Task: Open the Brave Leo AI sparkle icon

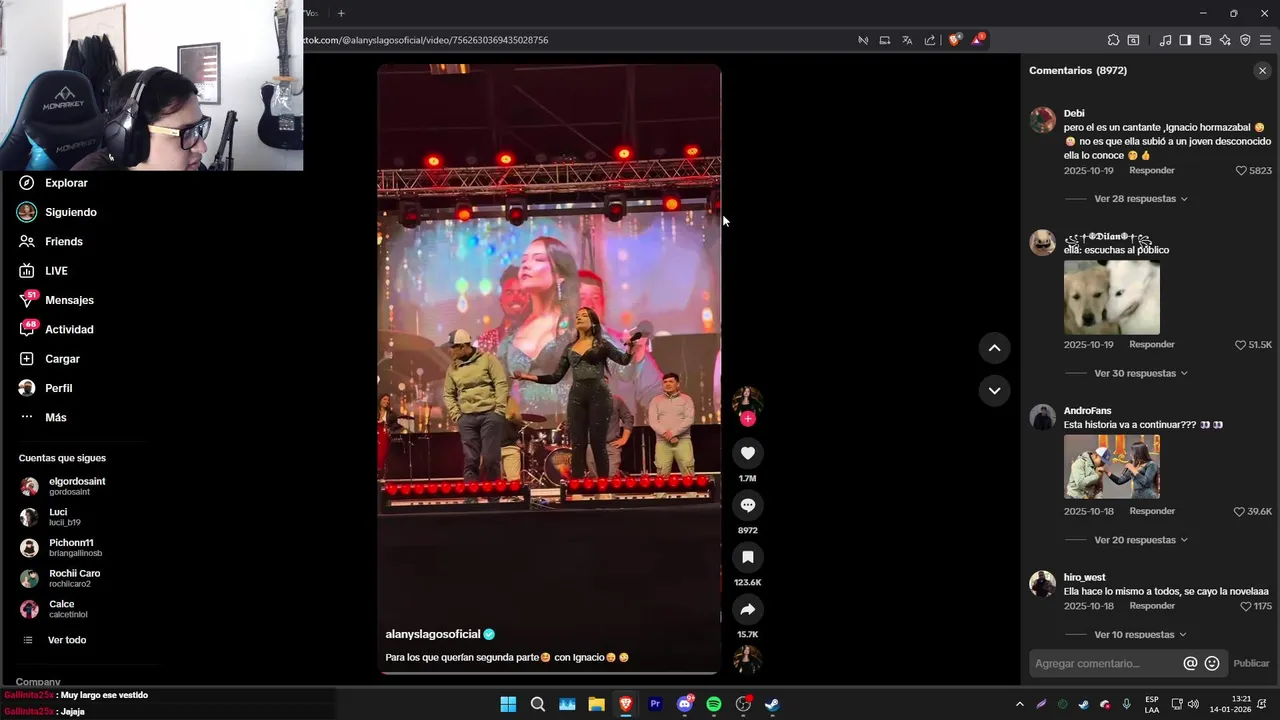Action: tap(1225, 40)
